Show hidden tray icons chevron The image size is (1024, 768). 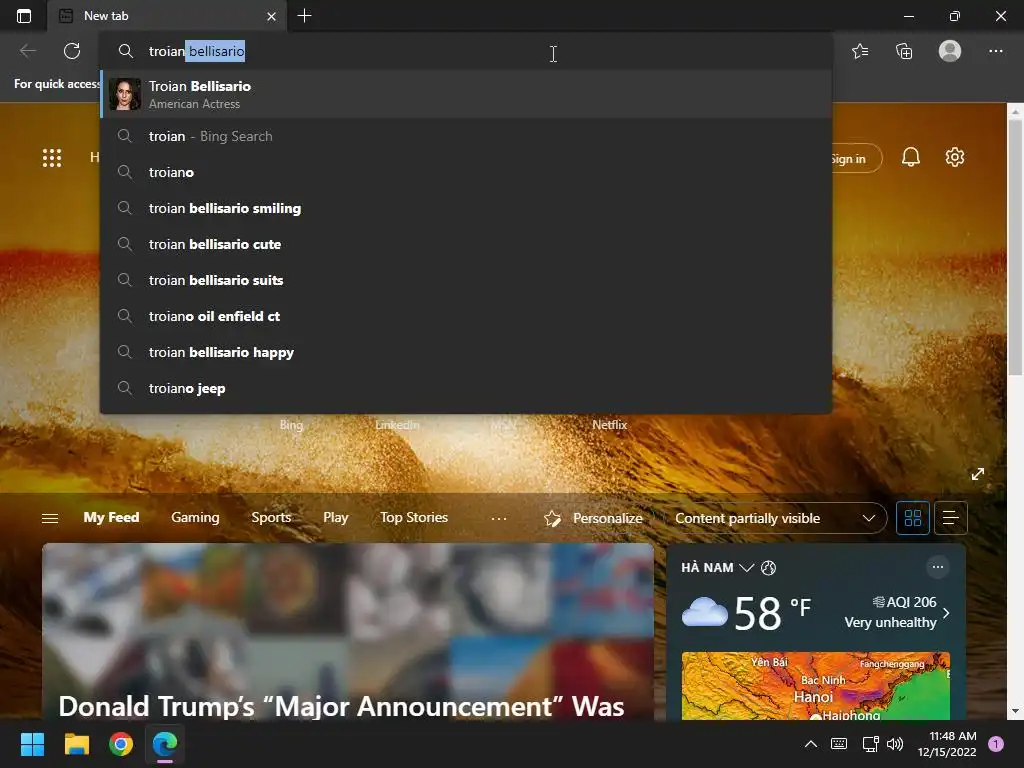[x=810, y=744]
